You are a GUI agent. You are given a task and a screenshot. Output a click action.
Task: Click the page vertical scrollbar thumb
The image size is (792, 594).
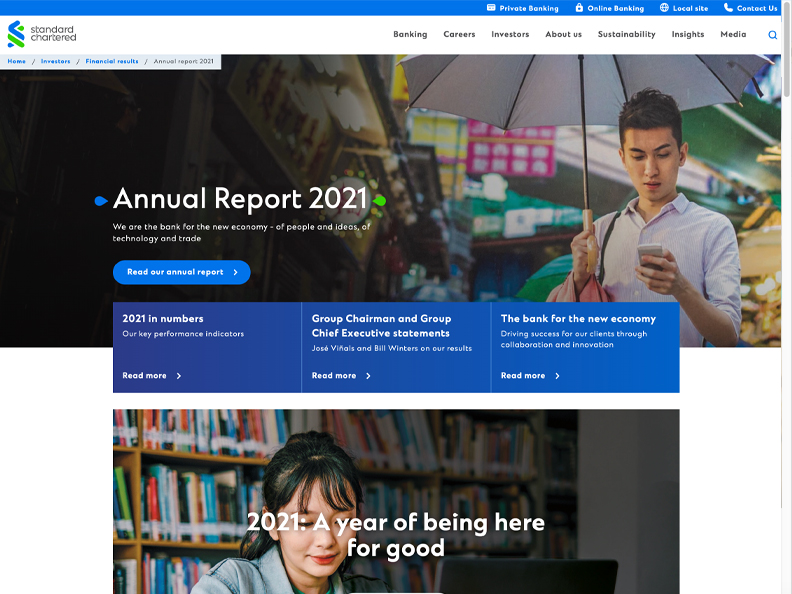coord(787,48)
